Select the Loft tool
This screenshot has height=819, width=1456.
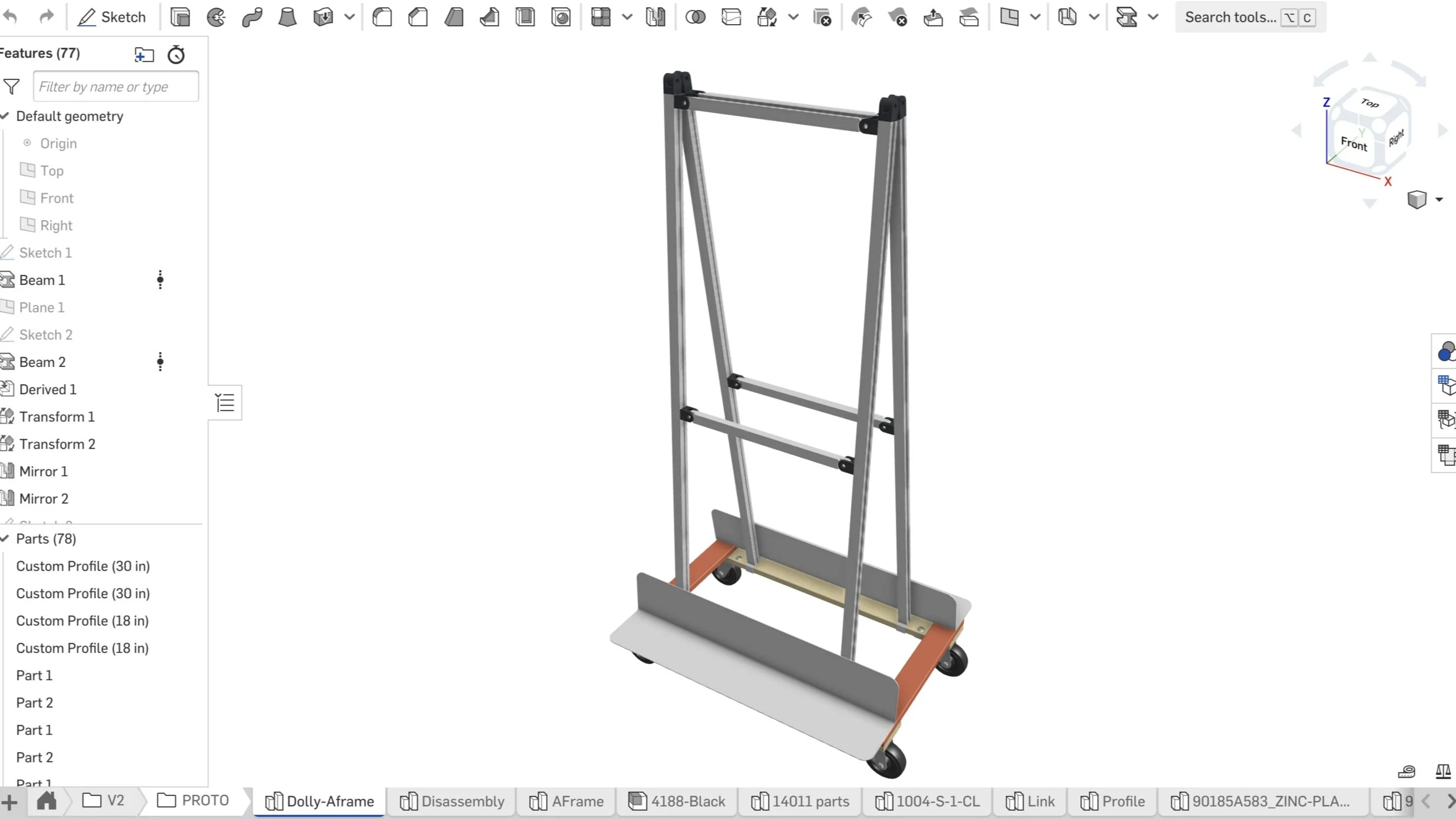point(287,17)
